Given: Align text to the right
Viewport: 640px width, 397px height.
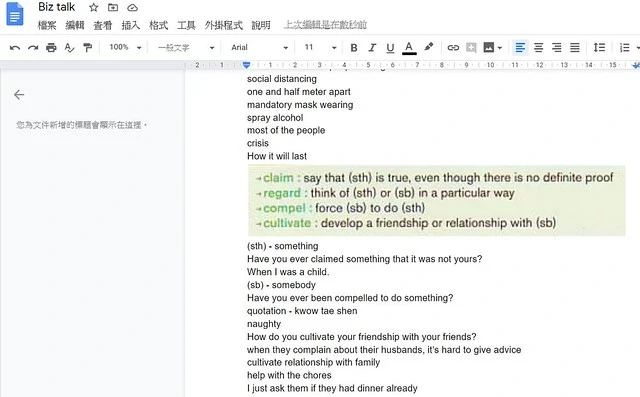Looking at the screenshot, I should pos(556,48).
